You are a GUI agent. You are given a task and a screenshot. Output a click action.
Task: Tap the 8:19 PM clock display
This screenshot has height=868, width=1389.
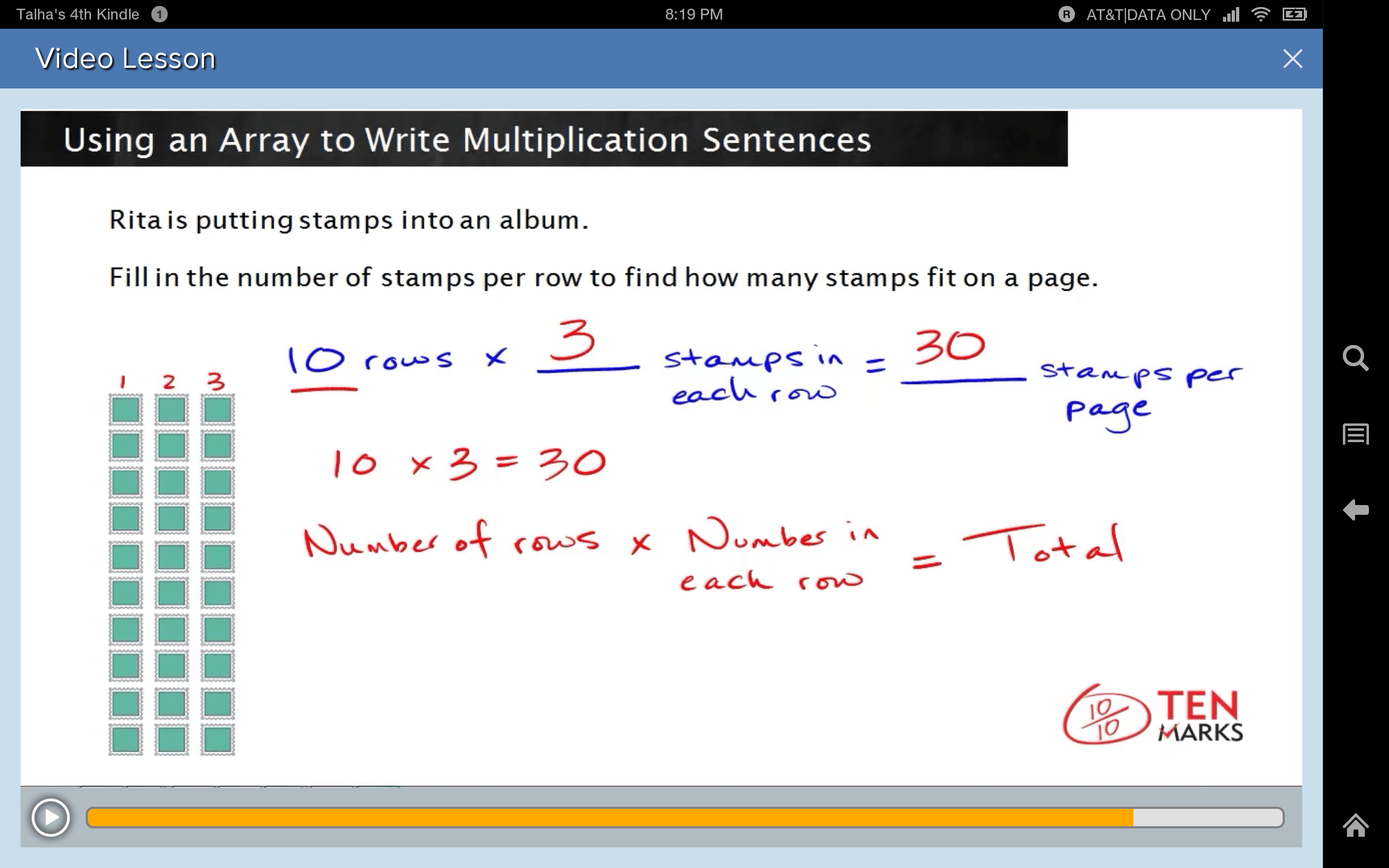693,14
